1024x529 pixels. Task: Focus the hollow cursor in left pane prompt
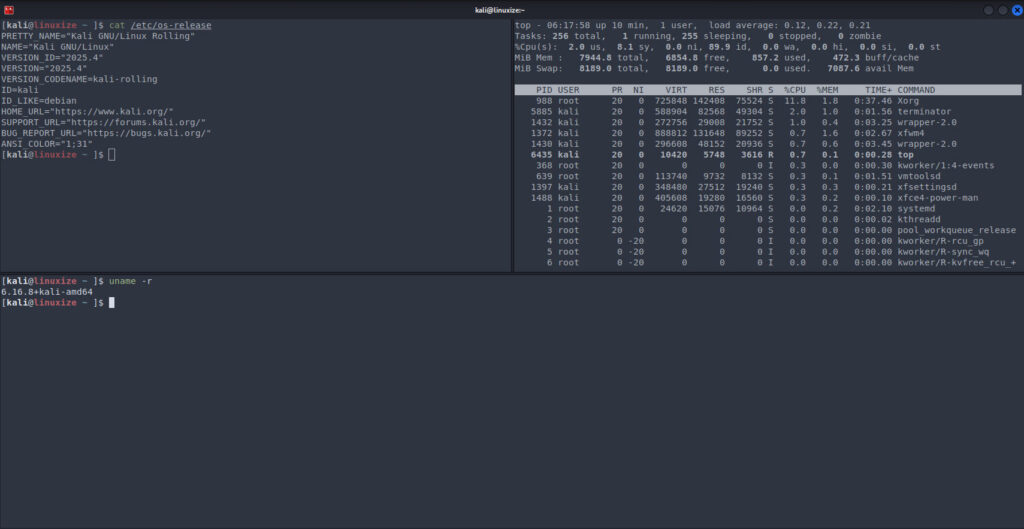point(112,155)
